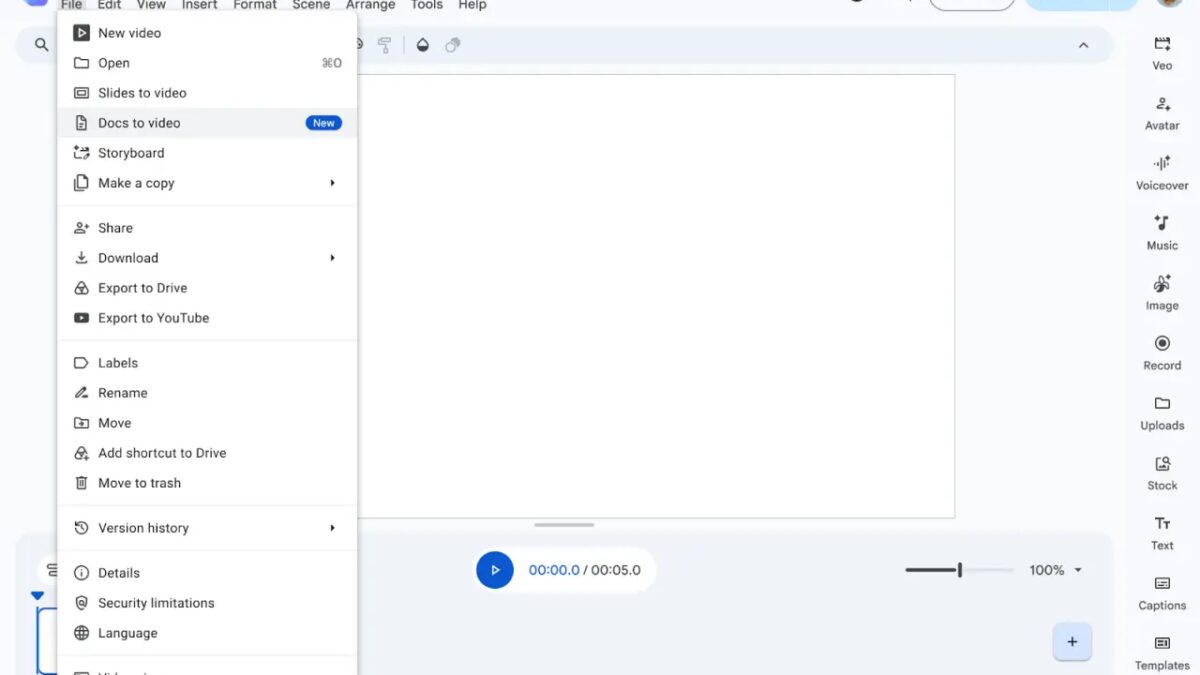Open the Help menu
The width and height of the screenshot is (1200, 675).
472,5
